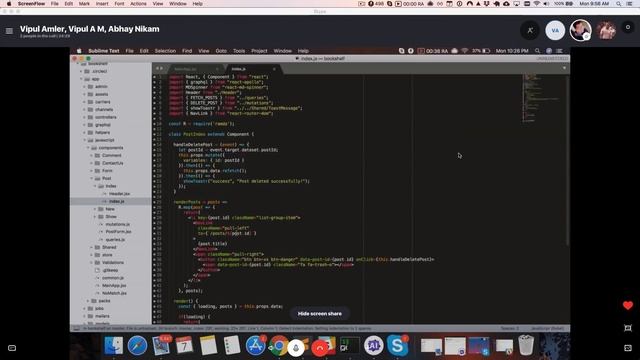640x360 pixels.
Task: Click the code minimap on right
Action: pos(541,98)
